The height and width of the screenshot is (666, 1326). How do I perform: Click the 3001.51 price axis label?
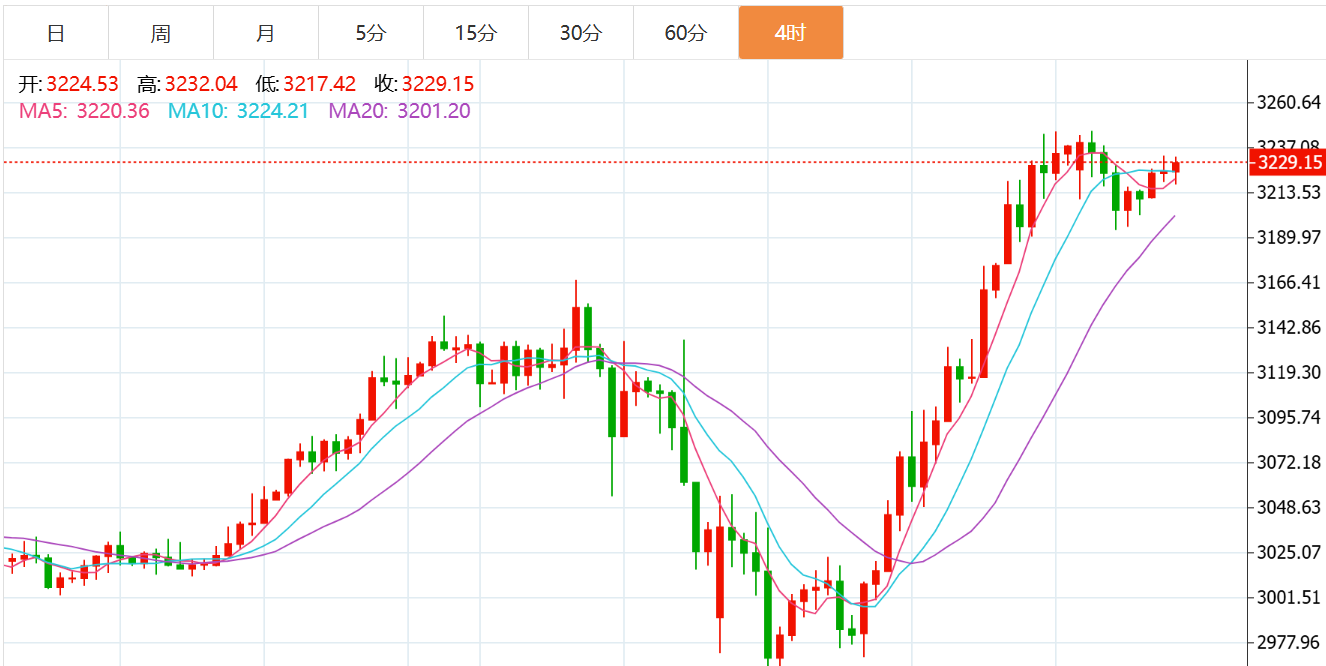coord(1291,598)
